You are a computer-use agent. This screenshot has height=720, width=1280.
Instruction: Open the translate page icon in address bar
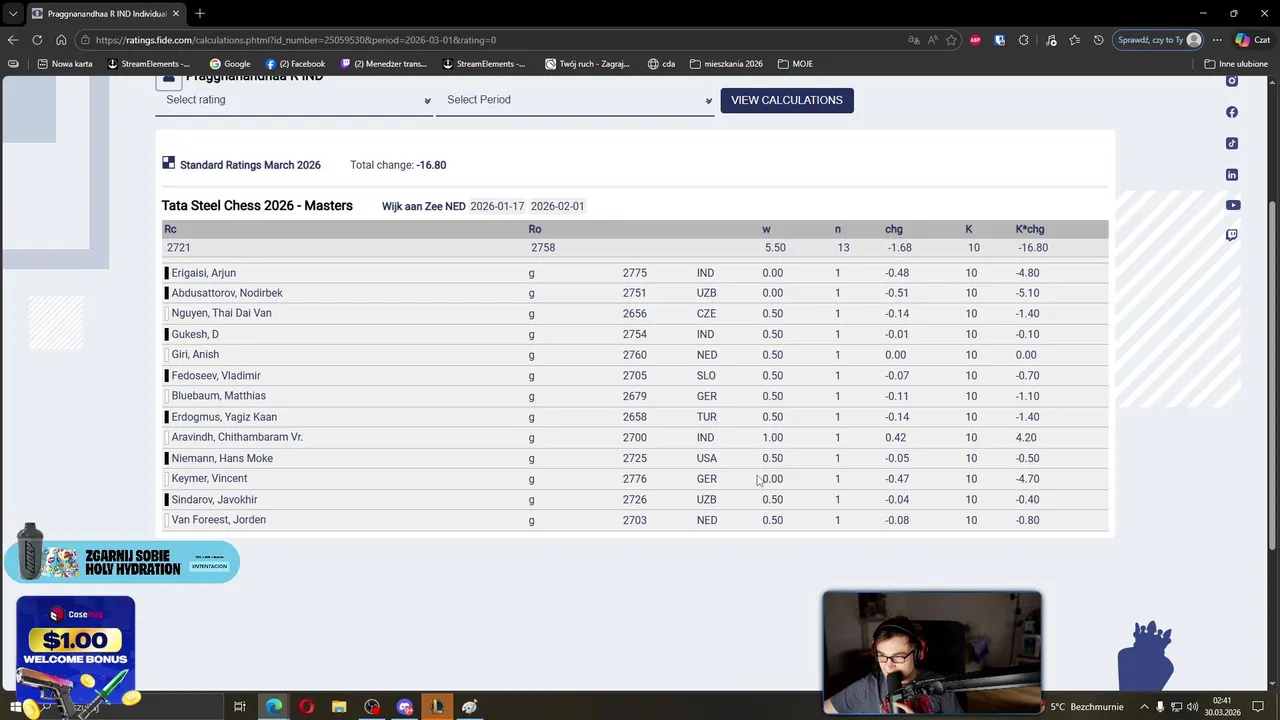(913, 40)
